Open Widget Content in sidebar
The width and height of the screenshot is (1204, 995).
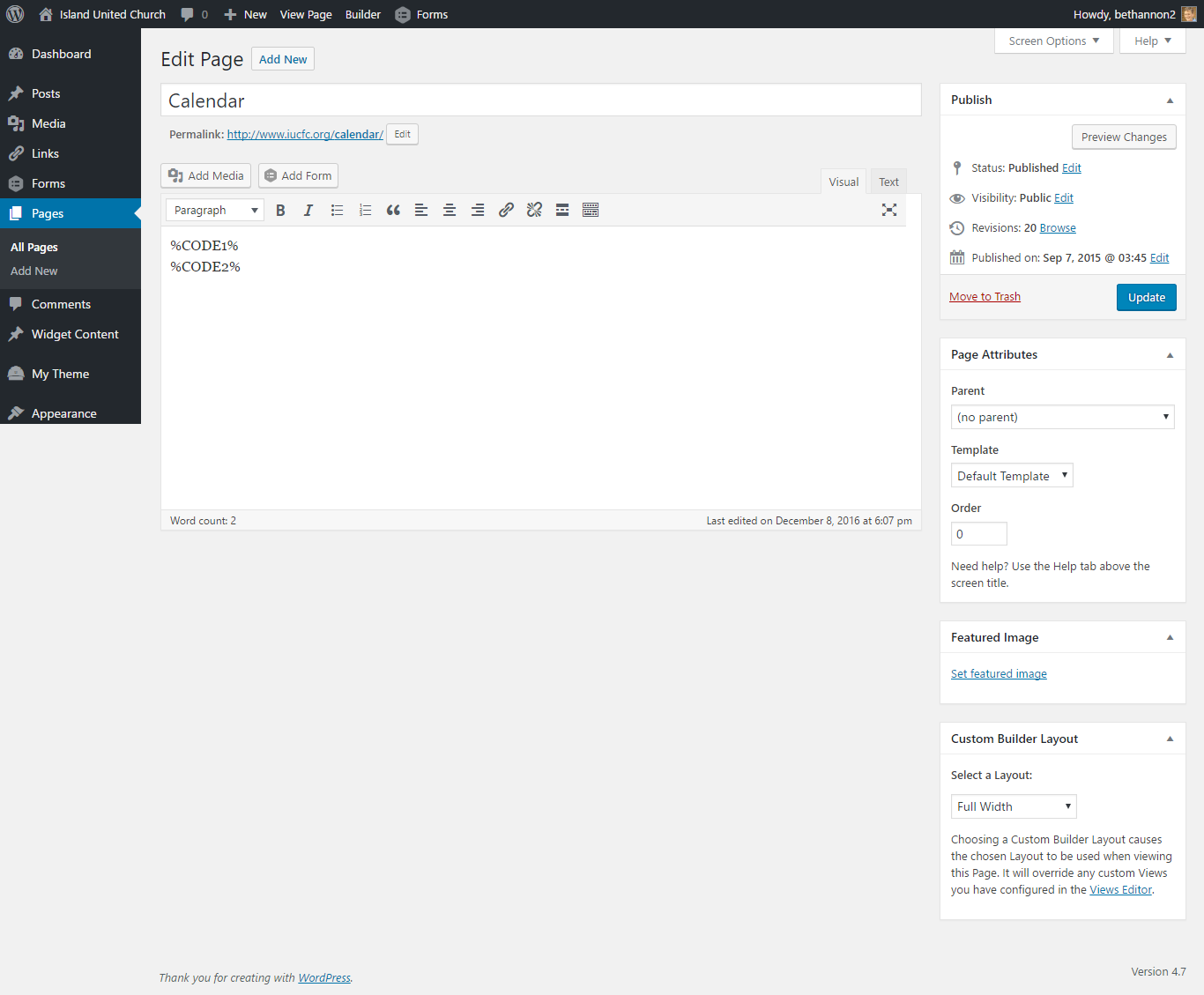pyautogui.click(x=71, y=334)
